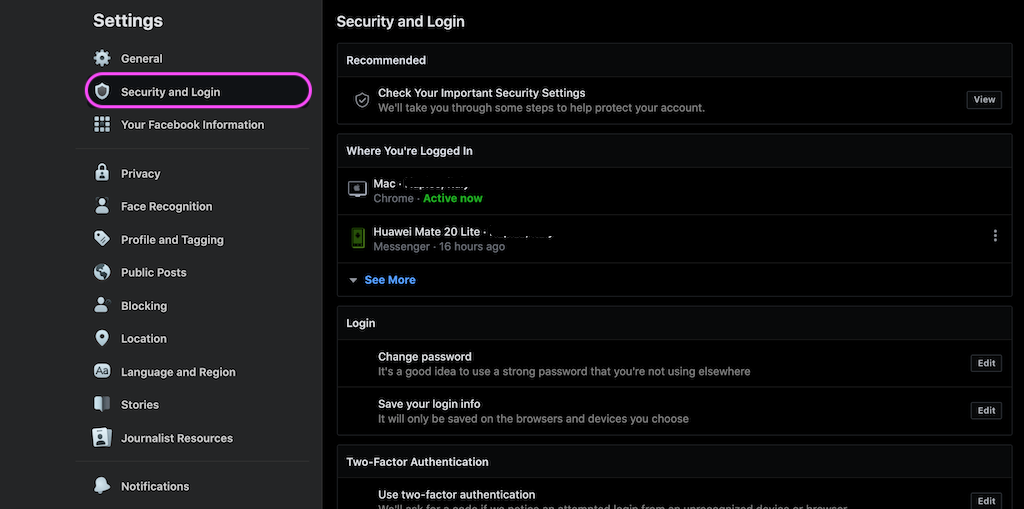Click the Your Facebook Information grid icon
The height and width of the screenshot is (509, 1024).
(102, 124)
